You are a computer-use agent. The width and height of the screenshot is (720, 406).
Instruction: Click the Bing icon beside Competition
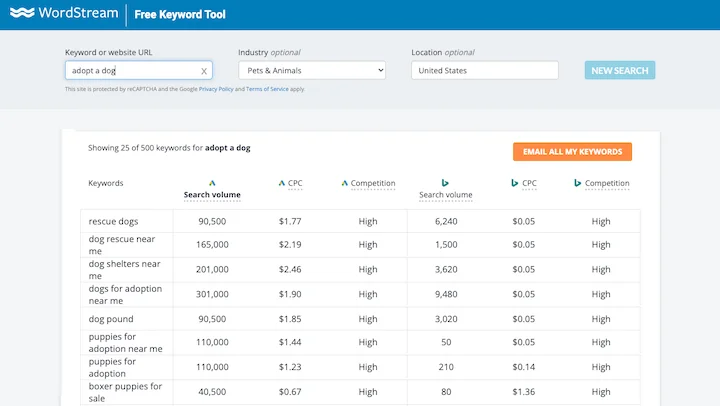click(578, 183)
